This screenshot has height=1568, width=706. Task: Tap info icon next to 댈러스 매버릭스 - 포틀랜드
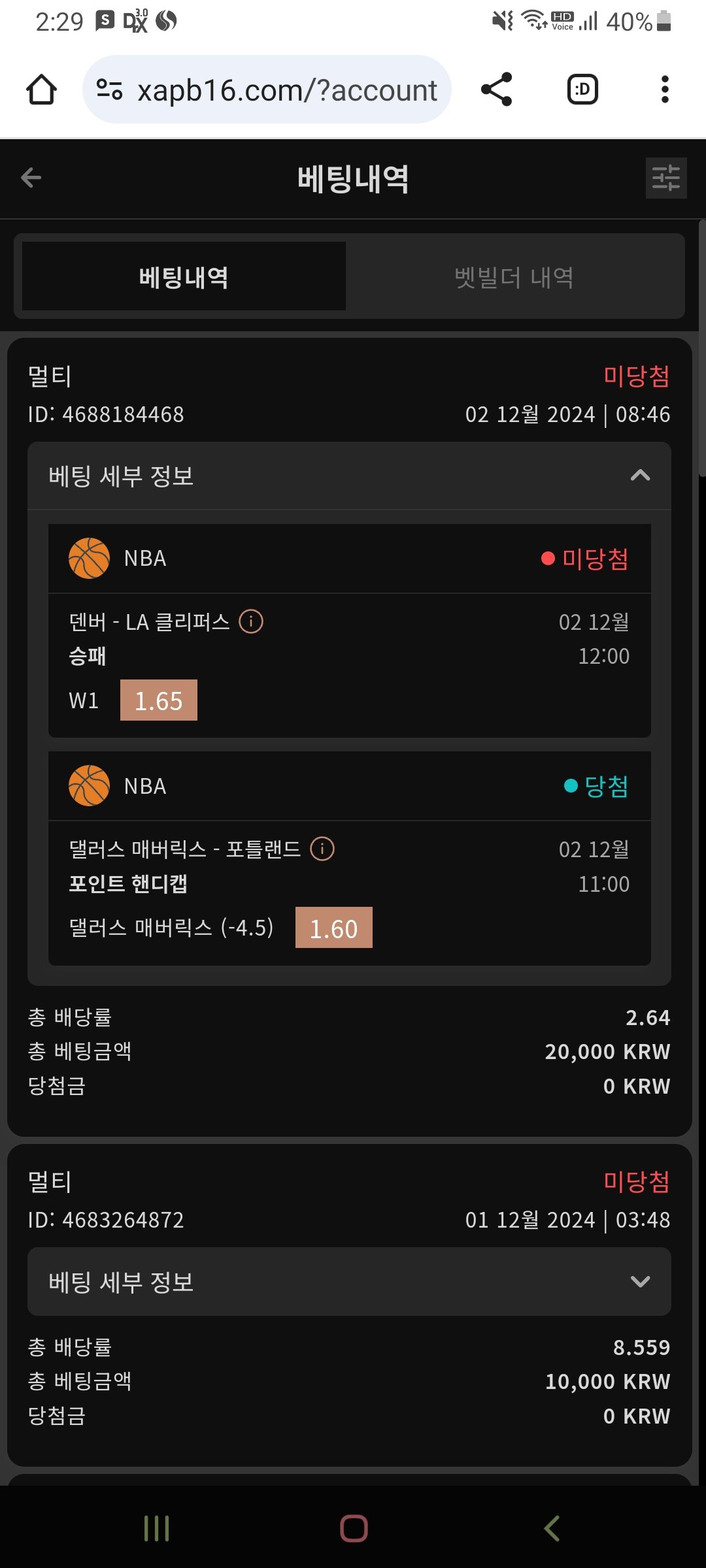click(322, 849)
